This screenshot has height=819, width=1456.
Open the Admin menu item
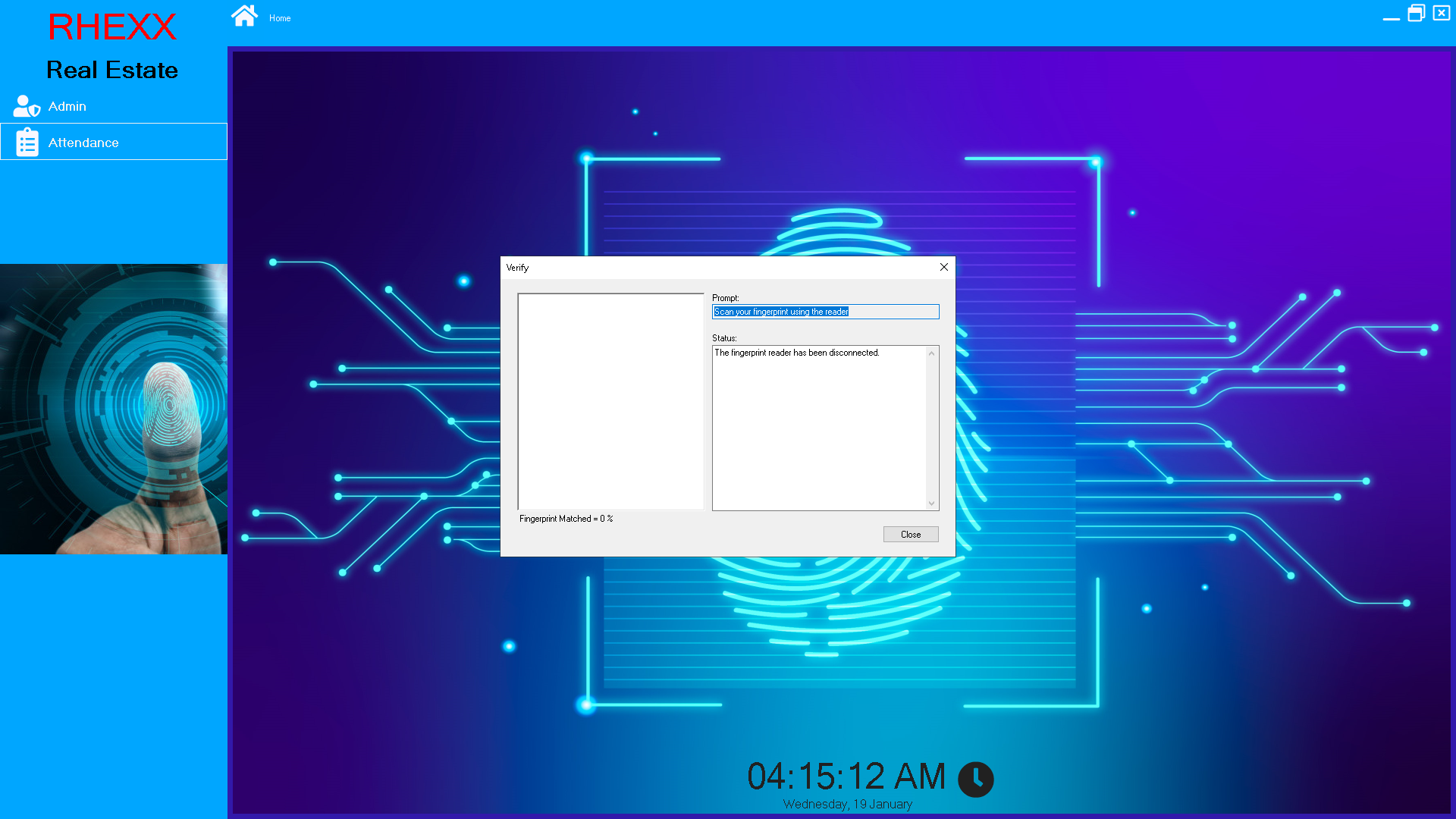tap(67, 106)
